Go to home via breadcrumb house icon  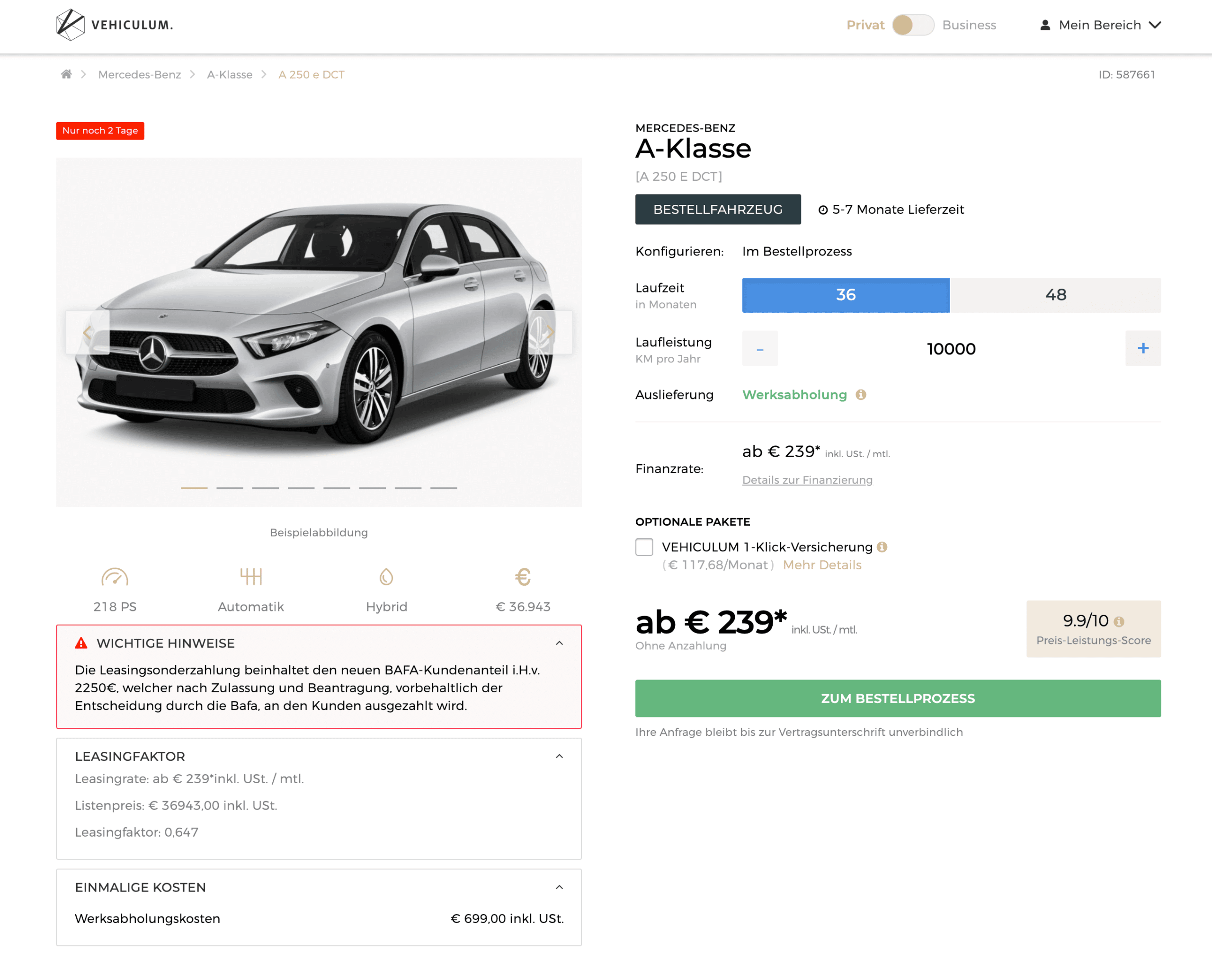coord(66,74)
